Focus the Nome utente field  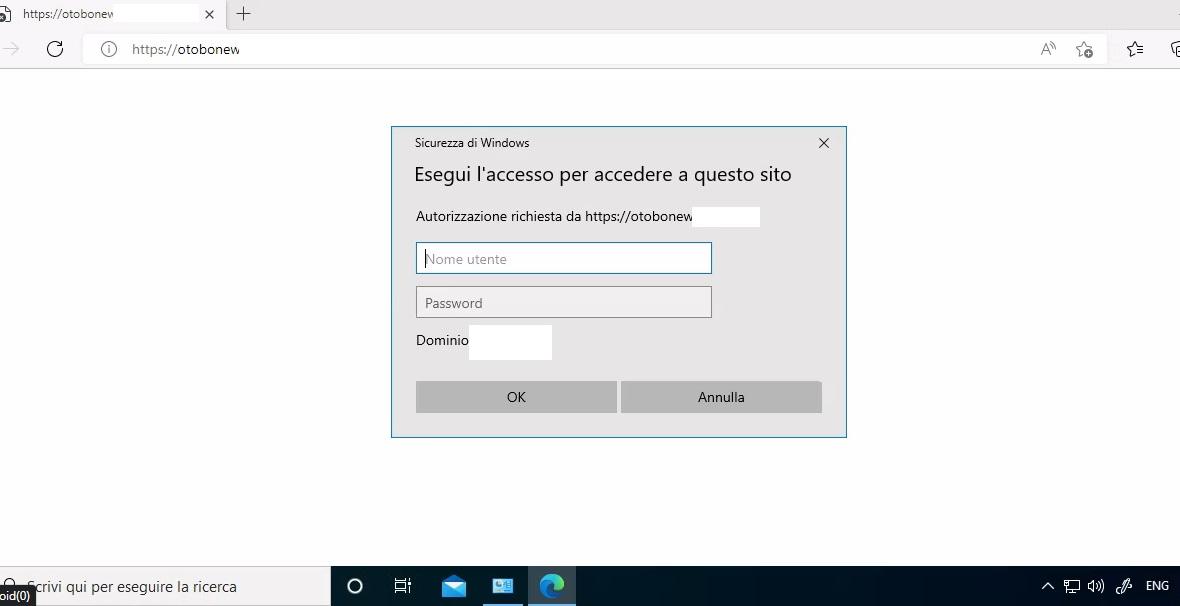pos(563,259)
